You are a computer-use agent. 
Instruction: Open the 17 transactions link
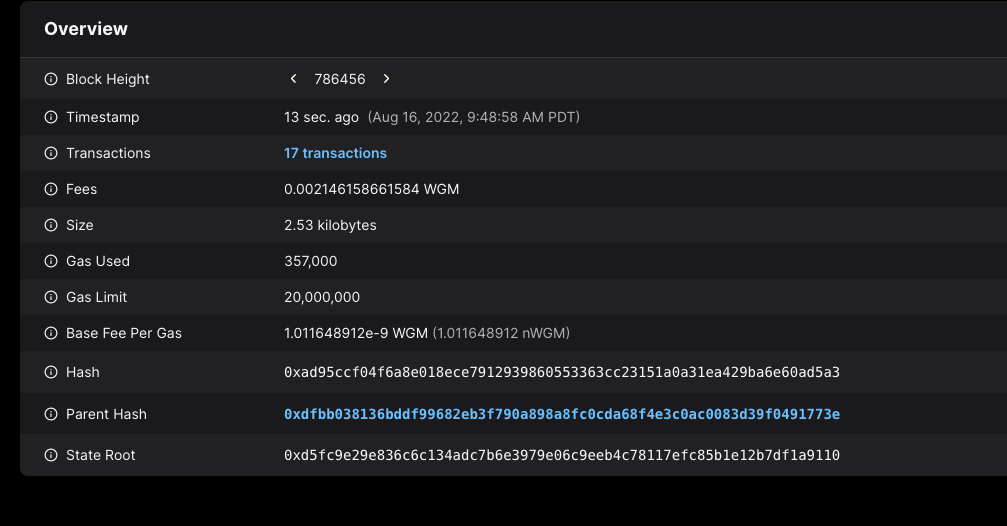335,153
